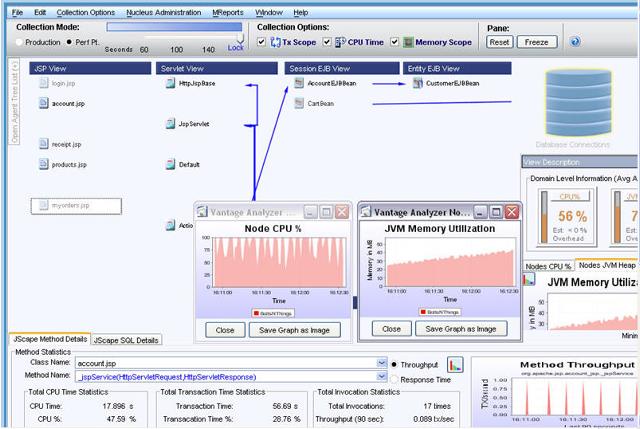Click the View Description panel header

[x=580, y=162]
